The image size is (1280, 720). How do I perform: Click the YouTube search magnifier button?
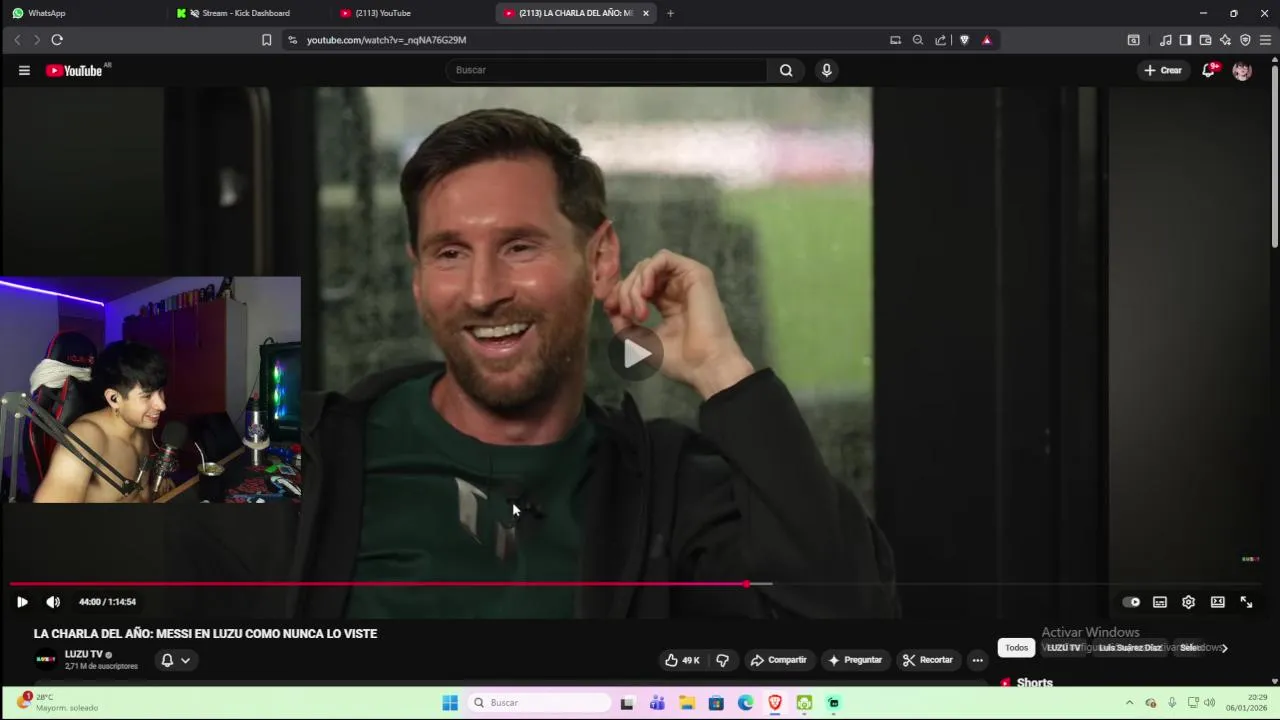point(786,70)
